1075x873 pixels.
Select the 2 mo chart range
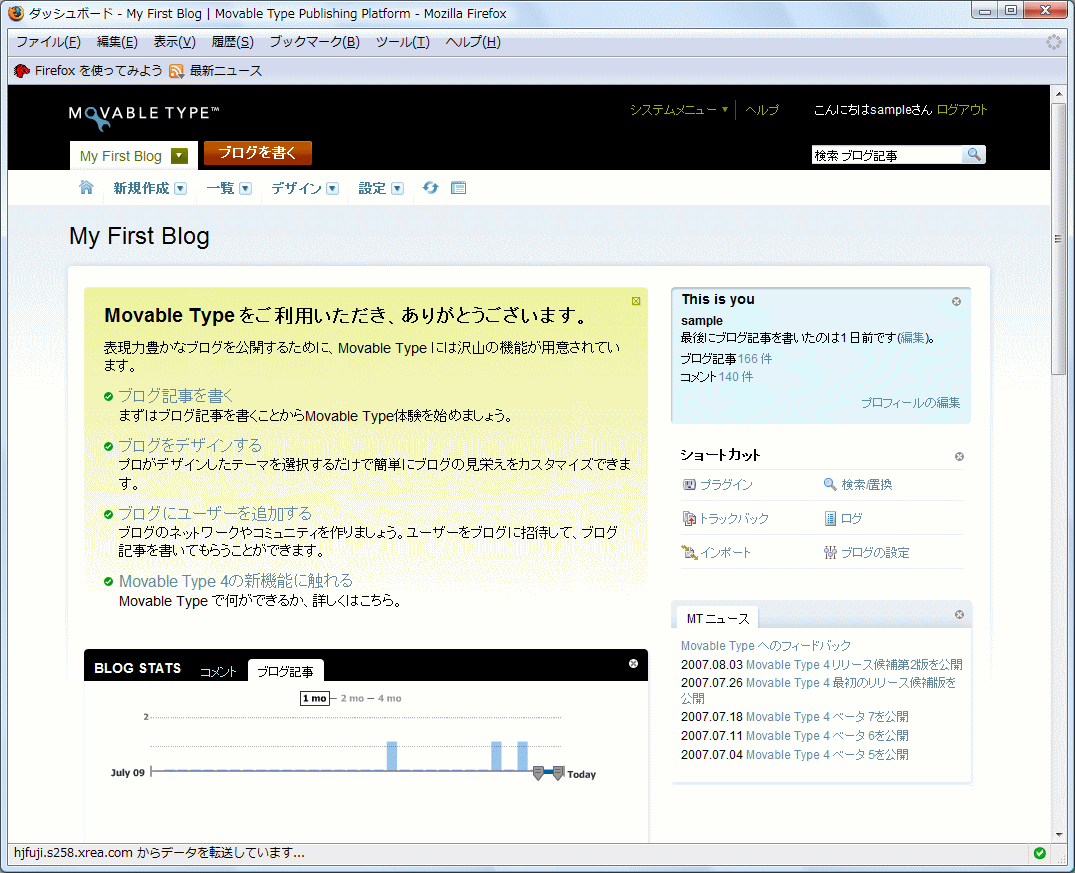pos(352,698)
